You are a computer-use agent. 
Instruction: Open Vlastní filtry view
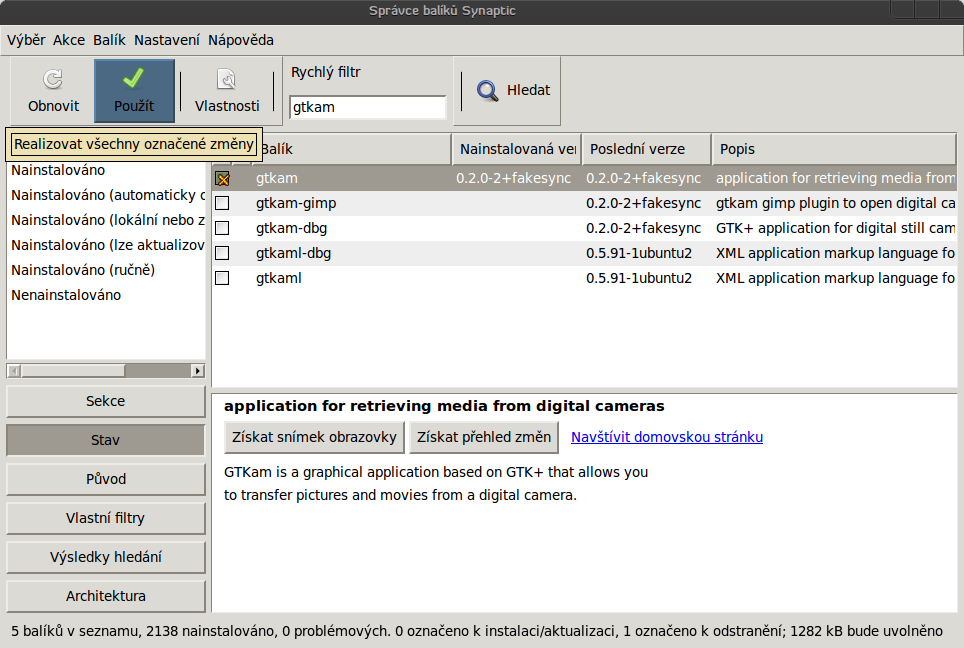(x=106, y=518)
